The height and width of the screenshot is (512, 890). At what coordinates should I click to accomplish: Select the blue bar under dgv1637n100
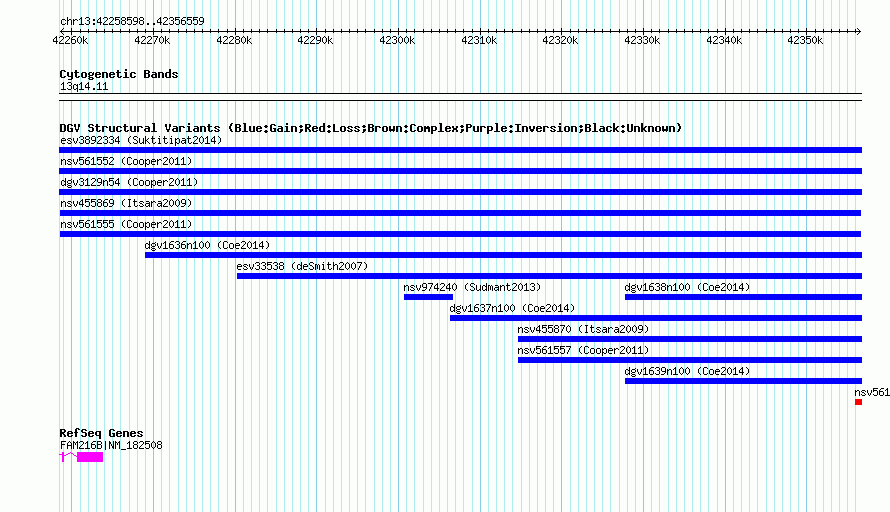[656, 318]
